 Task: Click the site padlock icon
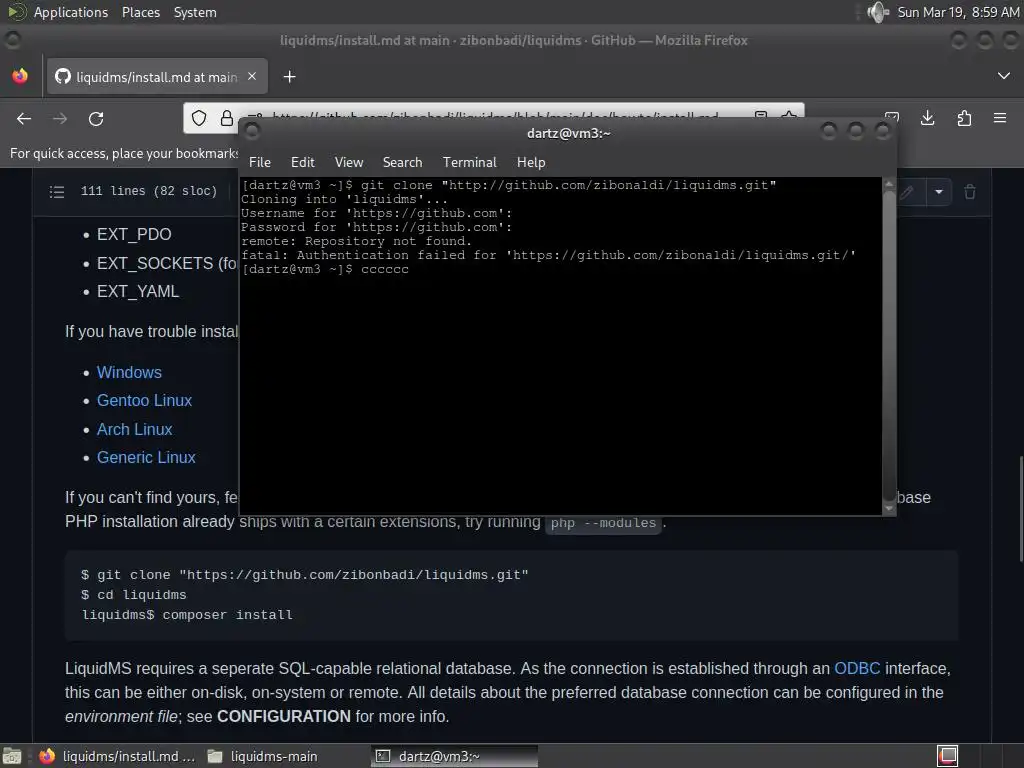(227, 118)
